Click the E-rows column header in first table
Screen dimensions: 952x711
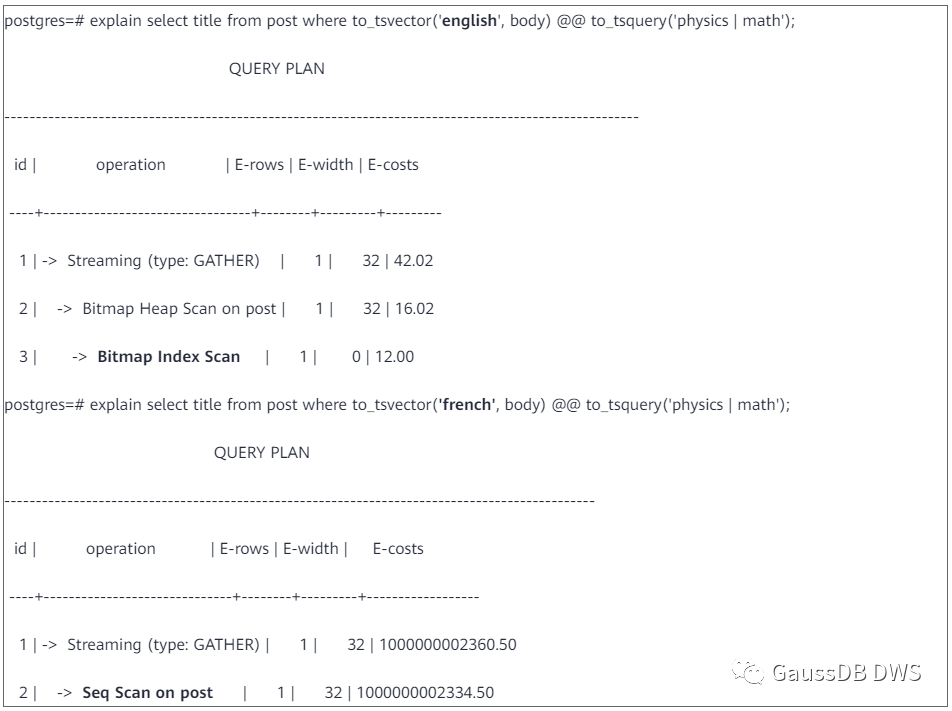[259, 165]
